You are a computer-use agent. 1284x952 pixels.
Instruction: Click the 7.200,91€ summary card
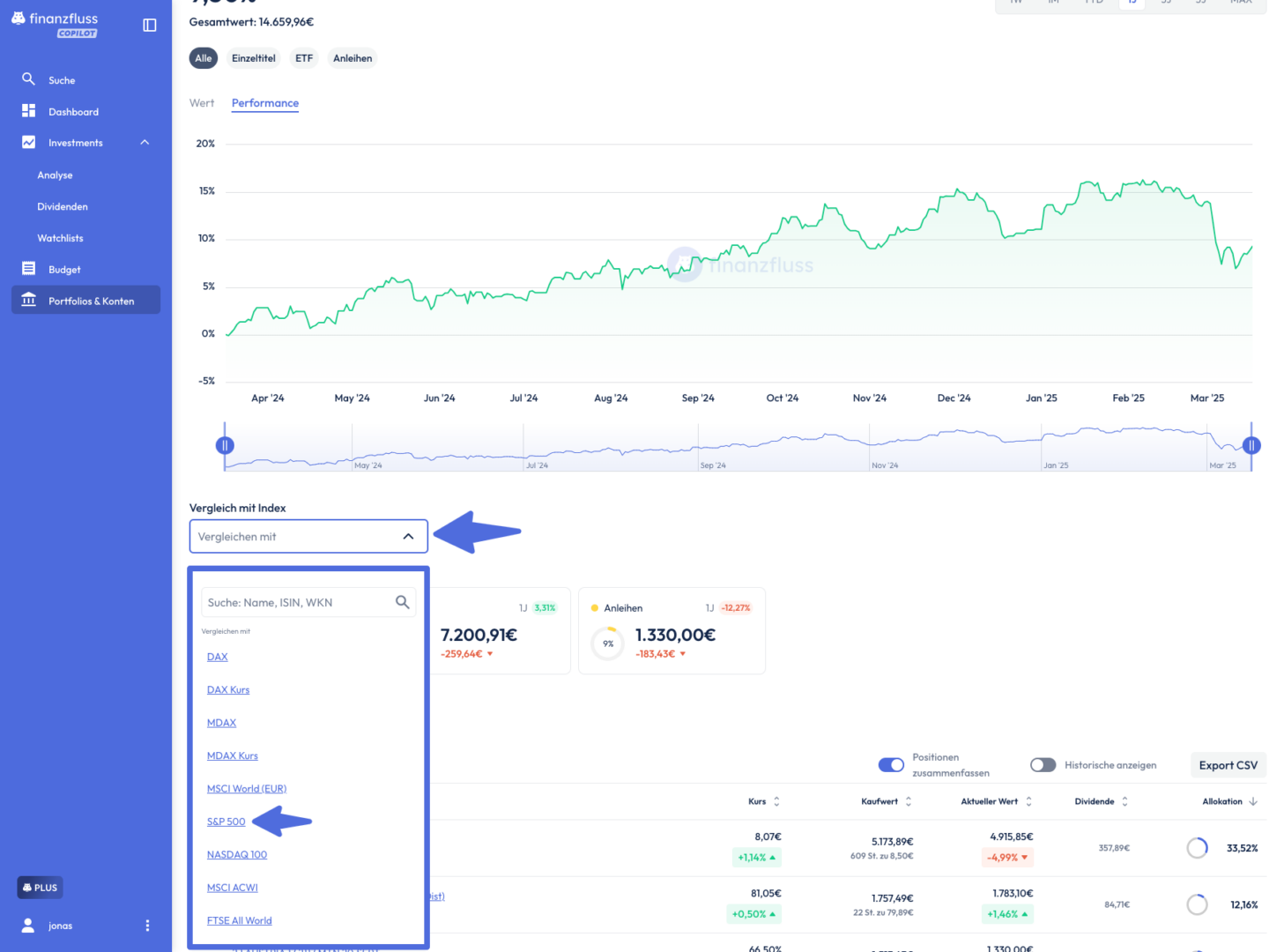pos(498,631)
